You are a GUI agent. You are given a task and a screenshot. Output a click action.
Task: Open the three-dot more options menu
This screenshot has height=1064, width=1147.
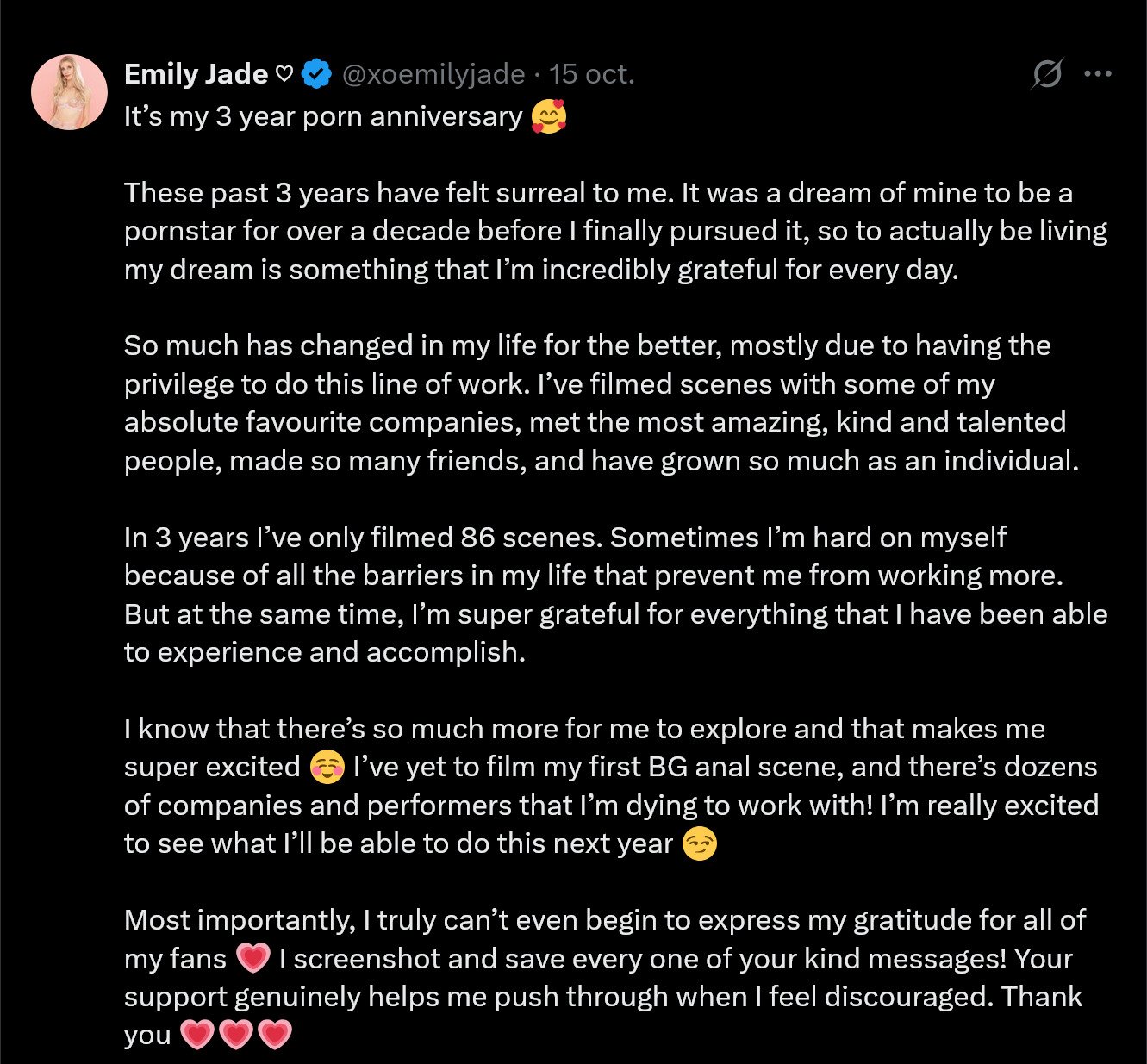(x=1097, y=74)
